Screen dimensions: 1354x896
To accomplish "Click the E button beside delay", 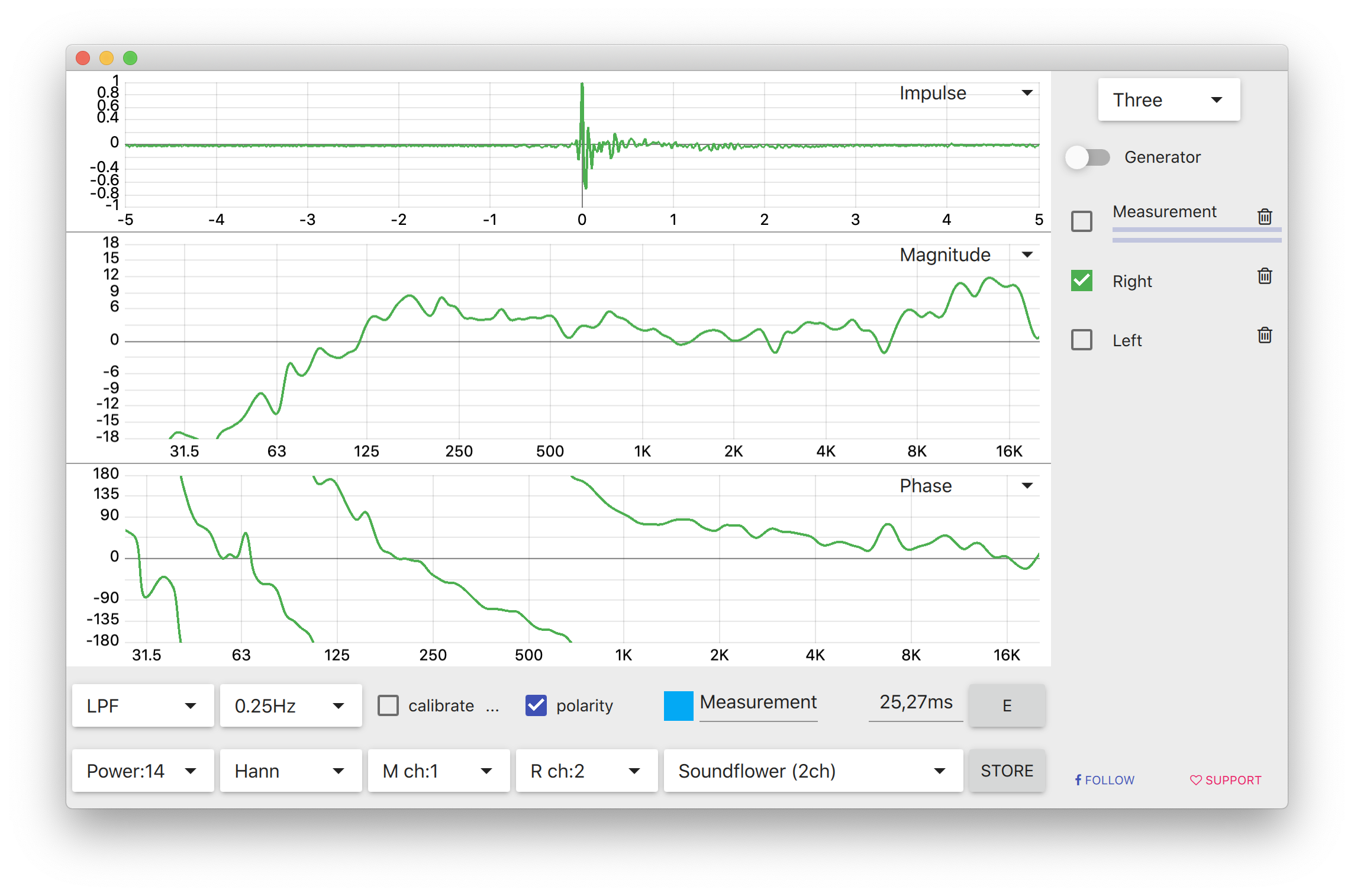I will 1007,705.
